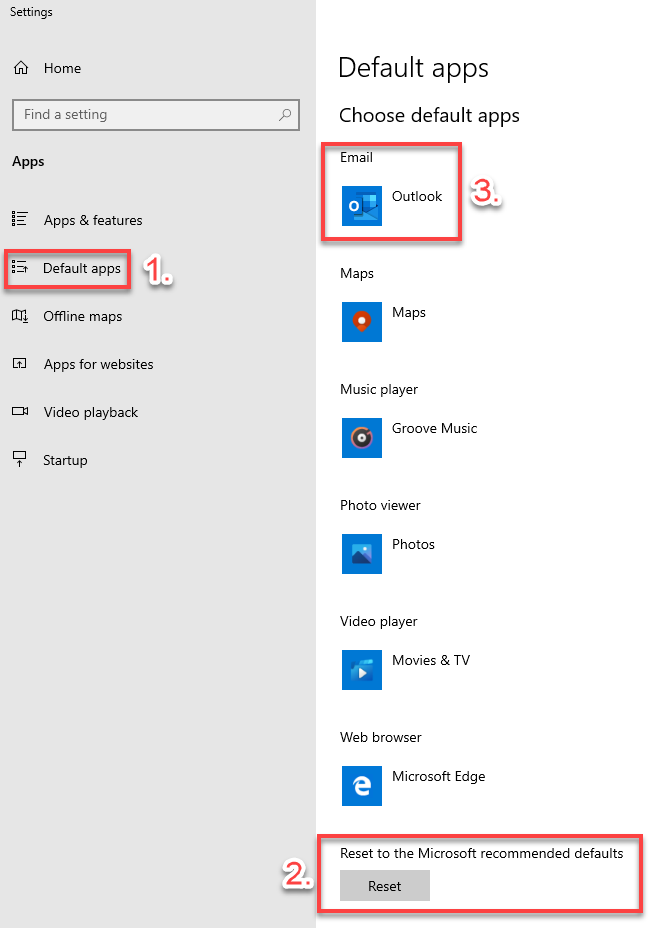Select Default apps in the sidebar
Screen dimensions: 666x928
coord(82,268)
